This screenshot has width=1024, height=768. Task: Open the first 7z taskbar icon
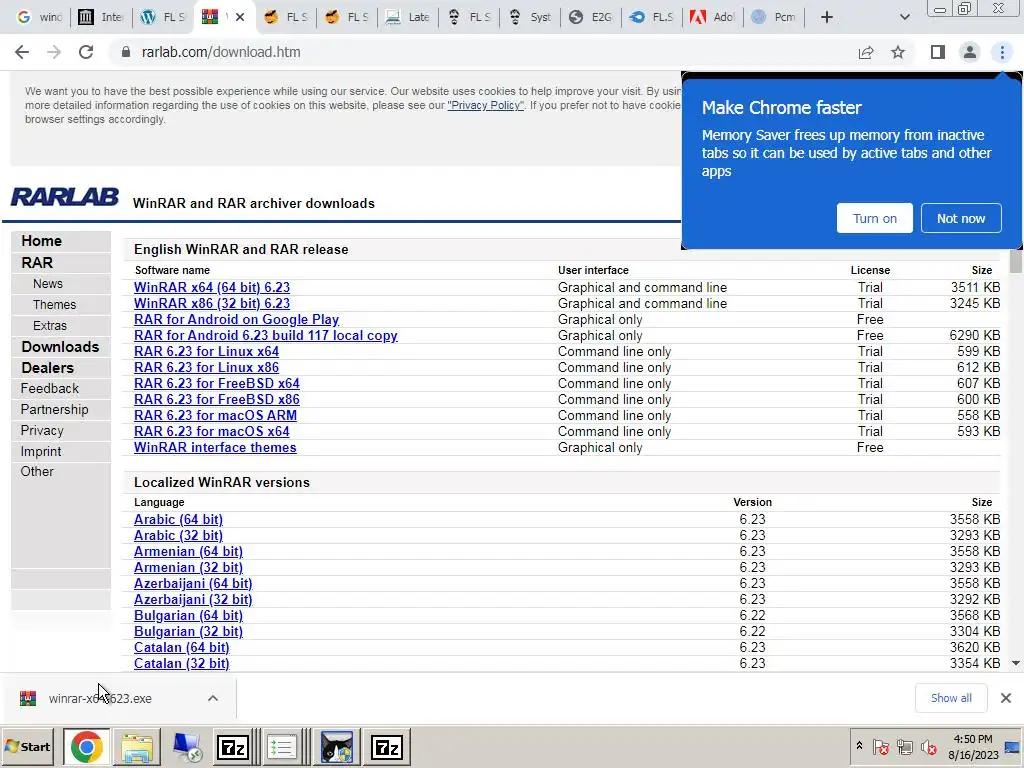(234, 746)
